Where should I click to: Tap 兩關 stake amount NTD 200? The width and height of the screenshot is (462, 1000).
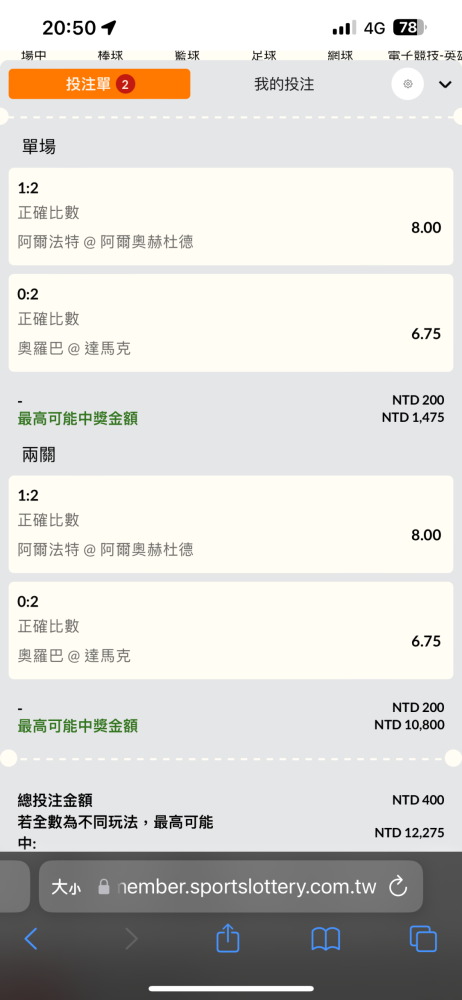[x=418, y=708]
